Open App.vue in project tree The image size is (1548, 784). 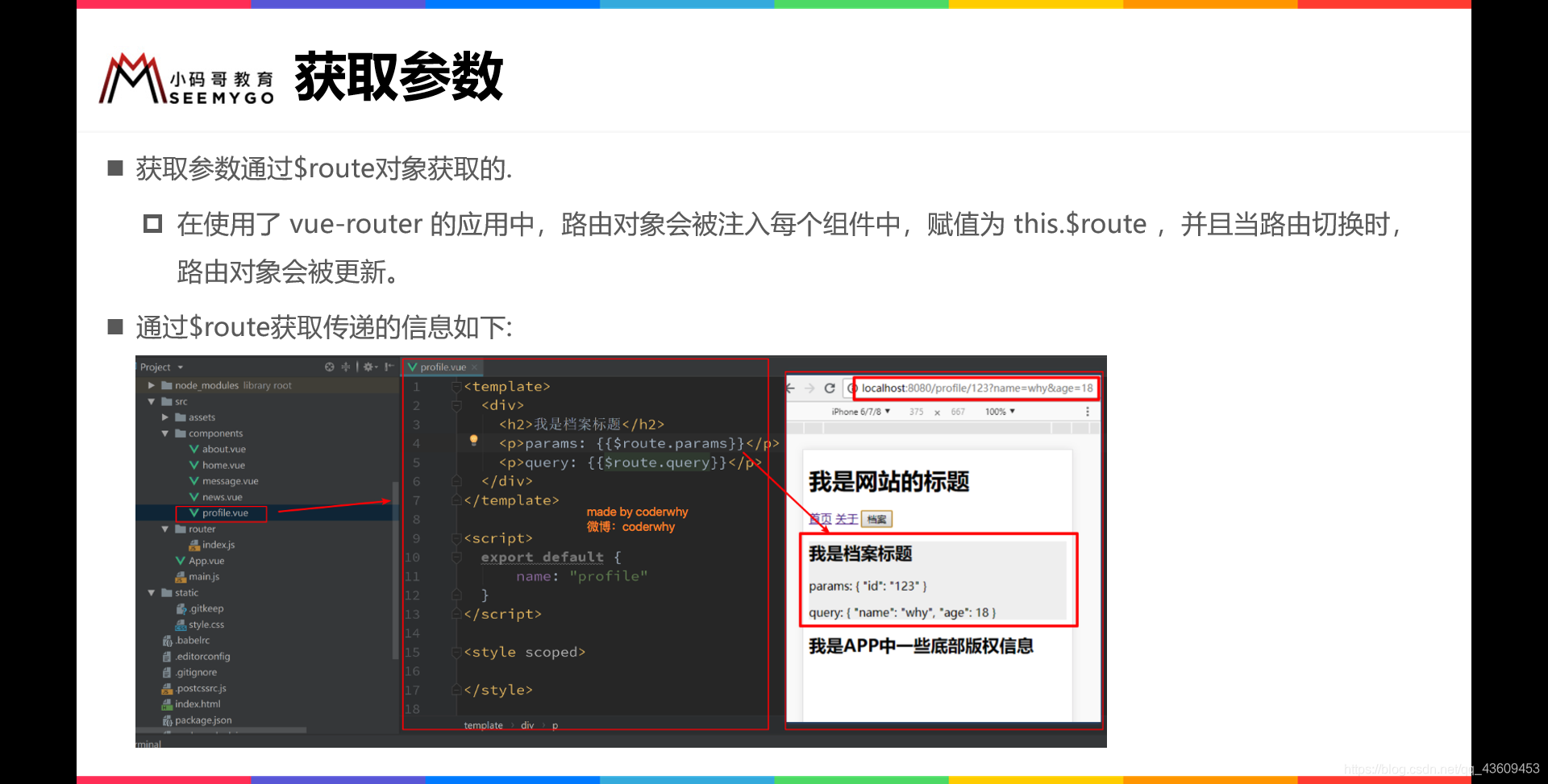click(200, 561)
